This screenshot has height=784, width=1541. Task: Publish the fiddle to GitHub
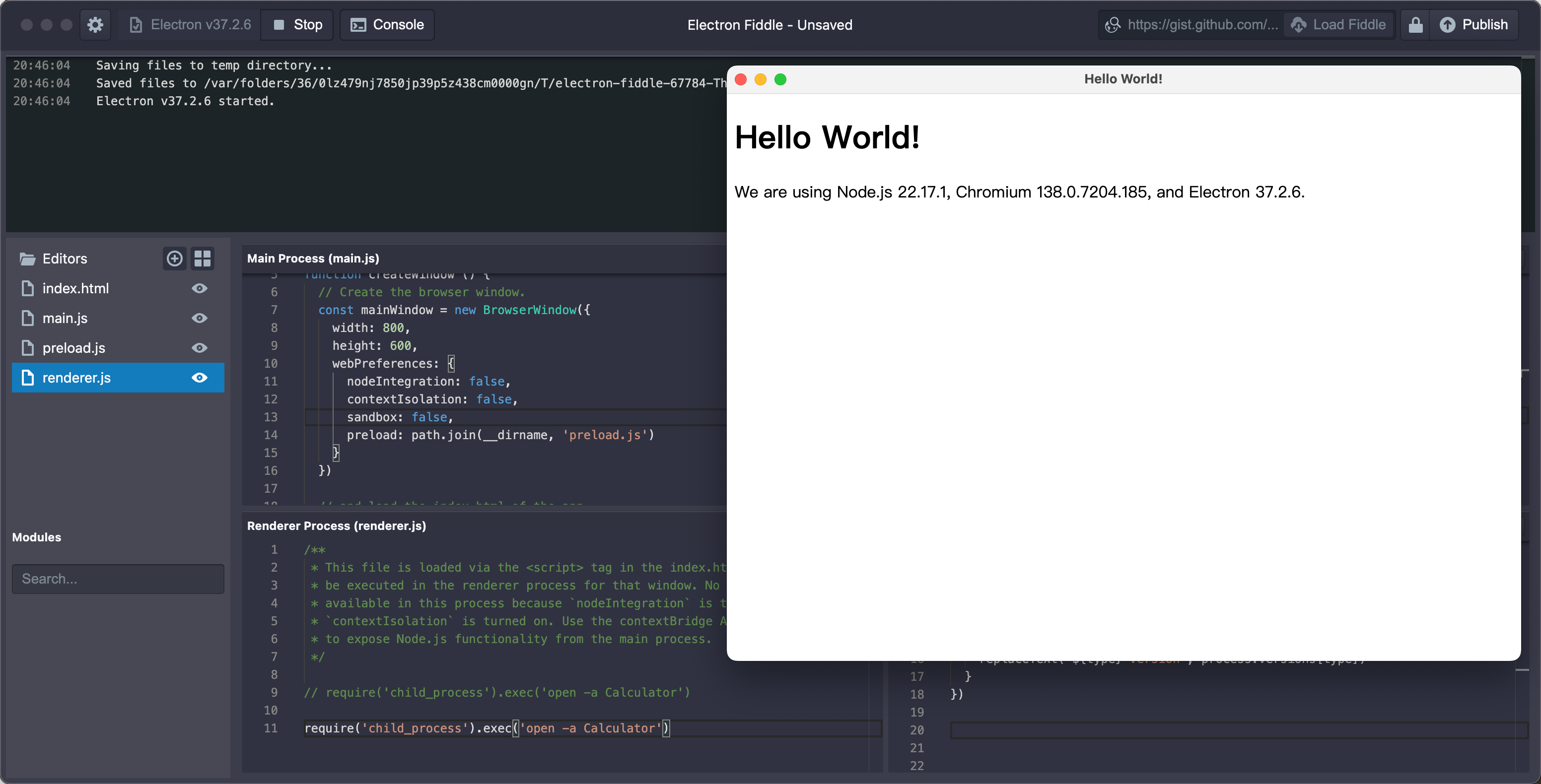[x=1473, y=24]
